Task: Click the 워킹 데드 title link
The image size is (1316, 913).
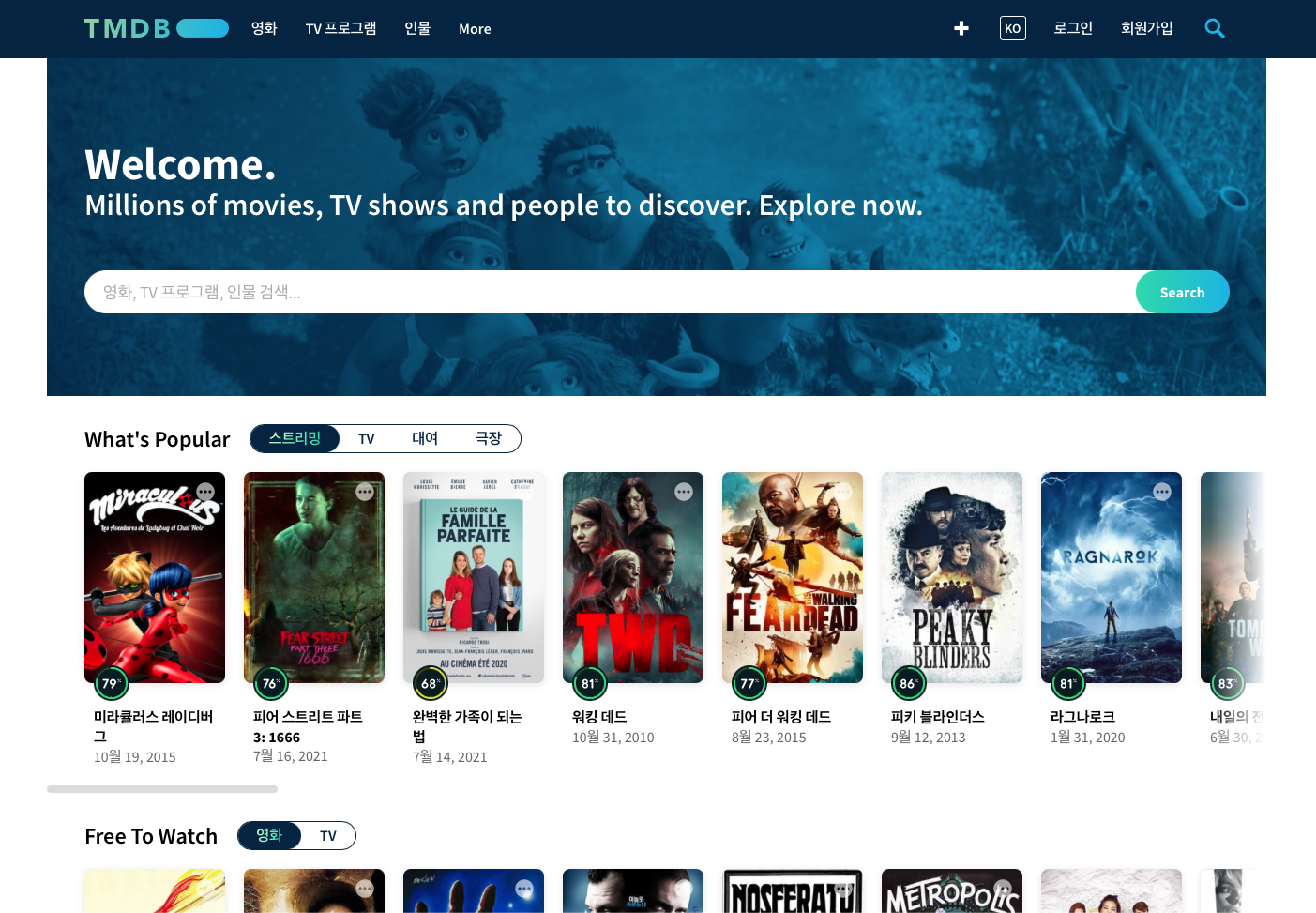Action: click(x=599, y=717)
